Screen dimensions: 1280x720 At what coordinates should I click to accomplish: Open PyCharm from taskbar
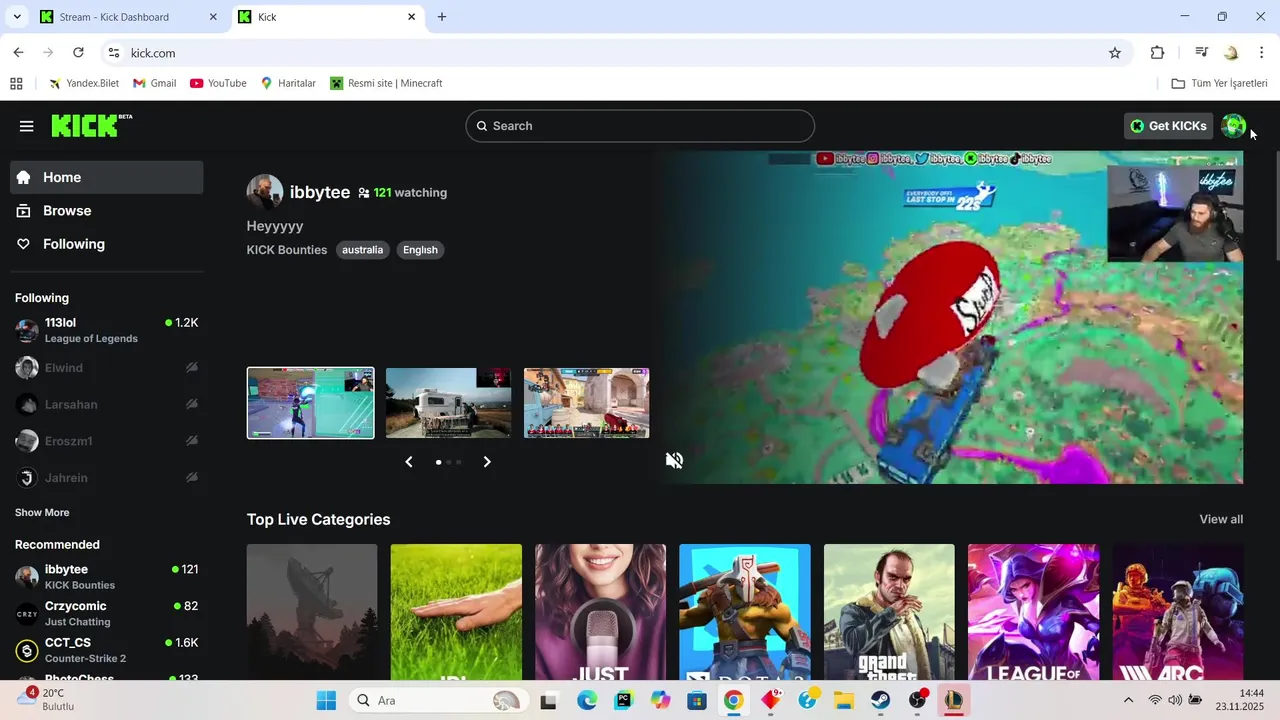[624, 700]
